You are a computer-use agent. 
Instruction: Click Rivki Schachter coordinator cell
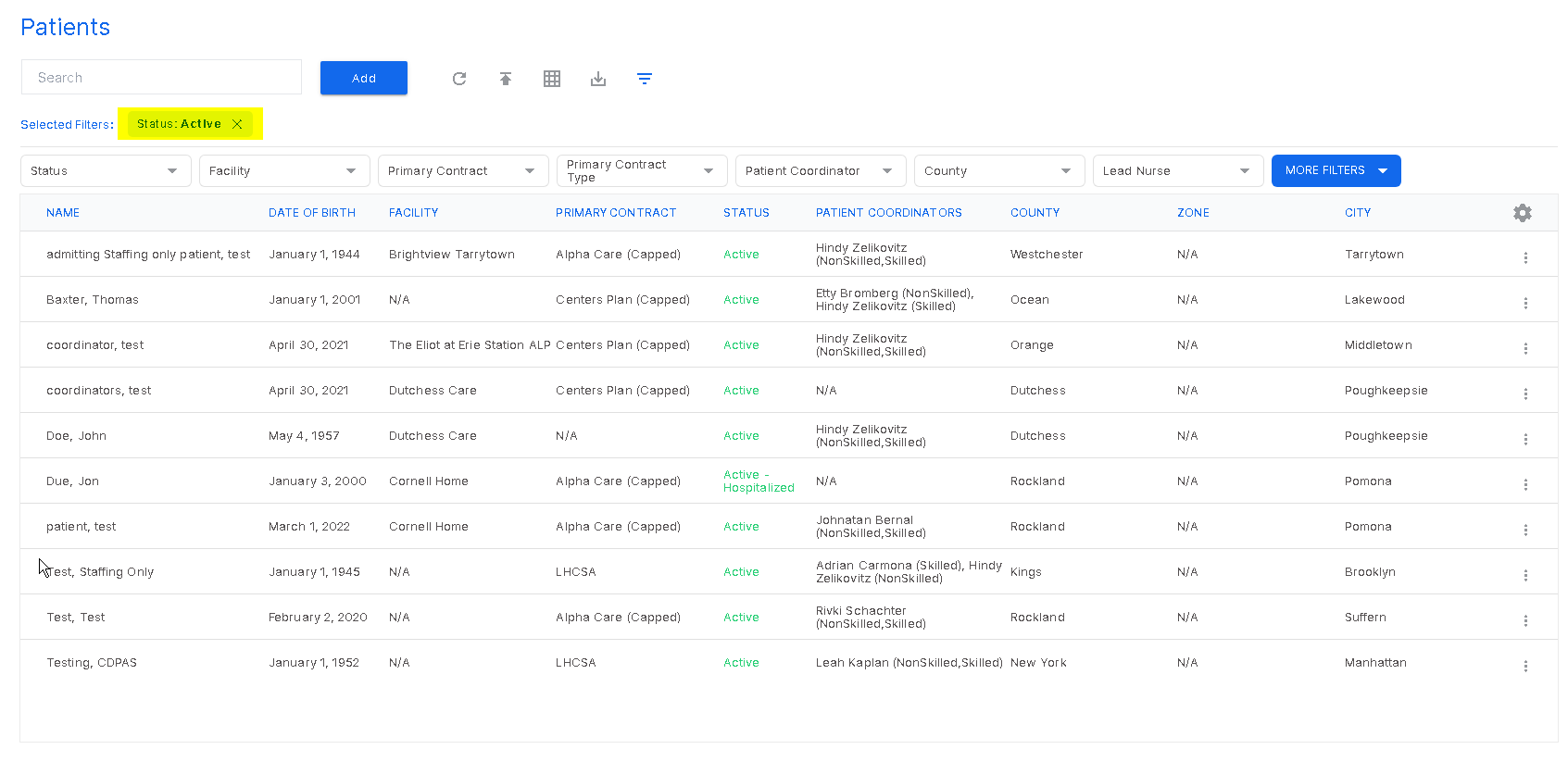(871, 618)
